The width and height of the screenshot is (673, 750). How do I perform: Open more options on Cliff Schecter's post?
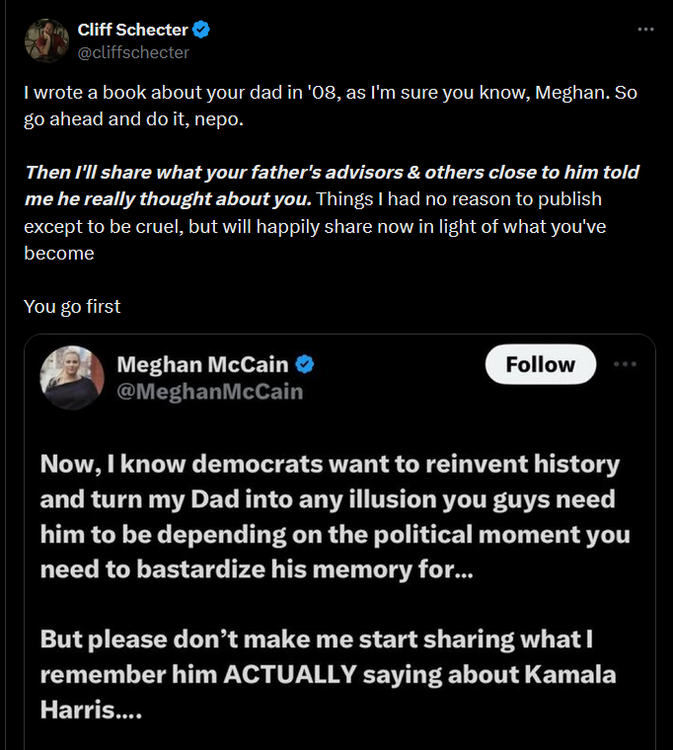[x=645, y=29]
